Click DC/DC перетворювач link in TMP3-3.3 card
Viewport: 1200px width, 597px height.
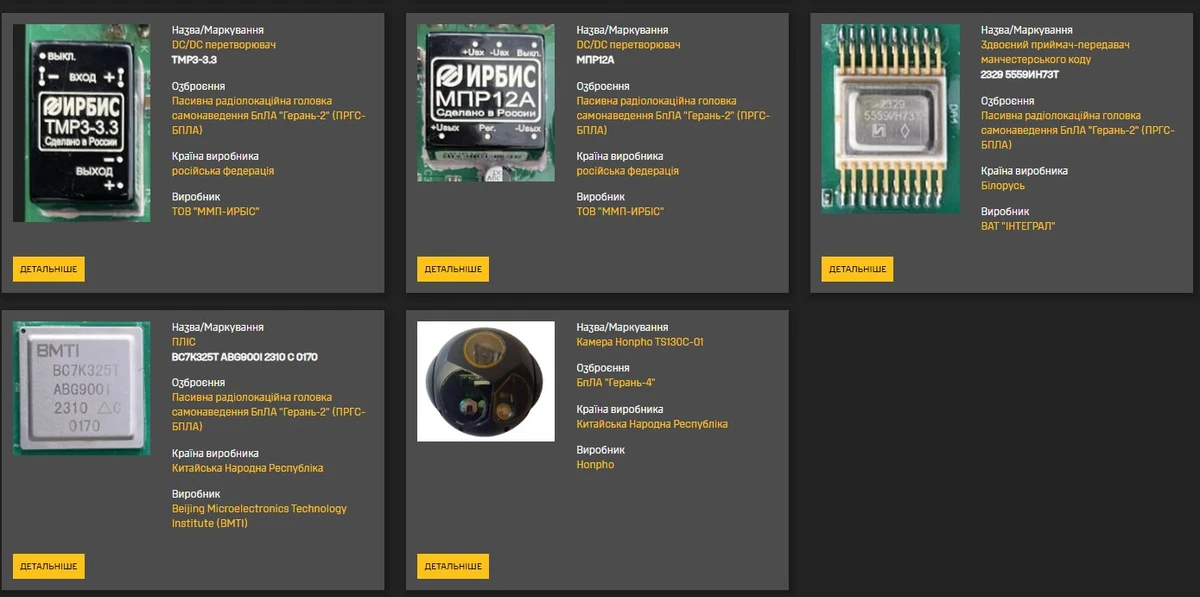[224, 45]
